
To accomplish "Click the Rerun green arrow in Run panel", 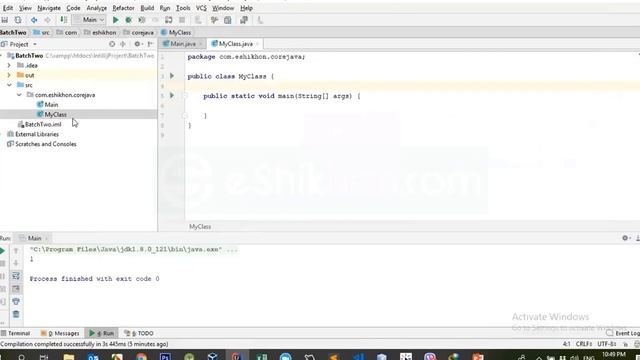I will pos(2,251).
